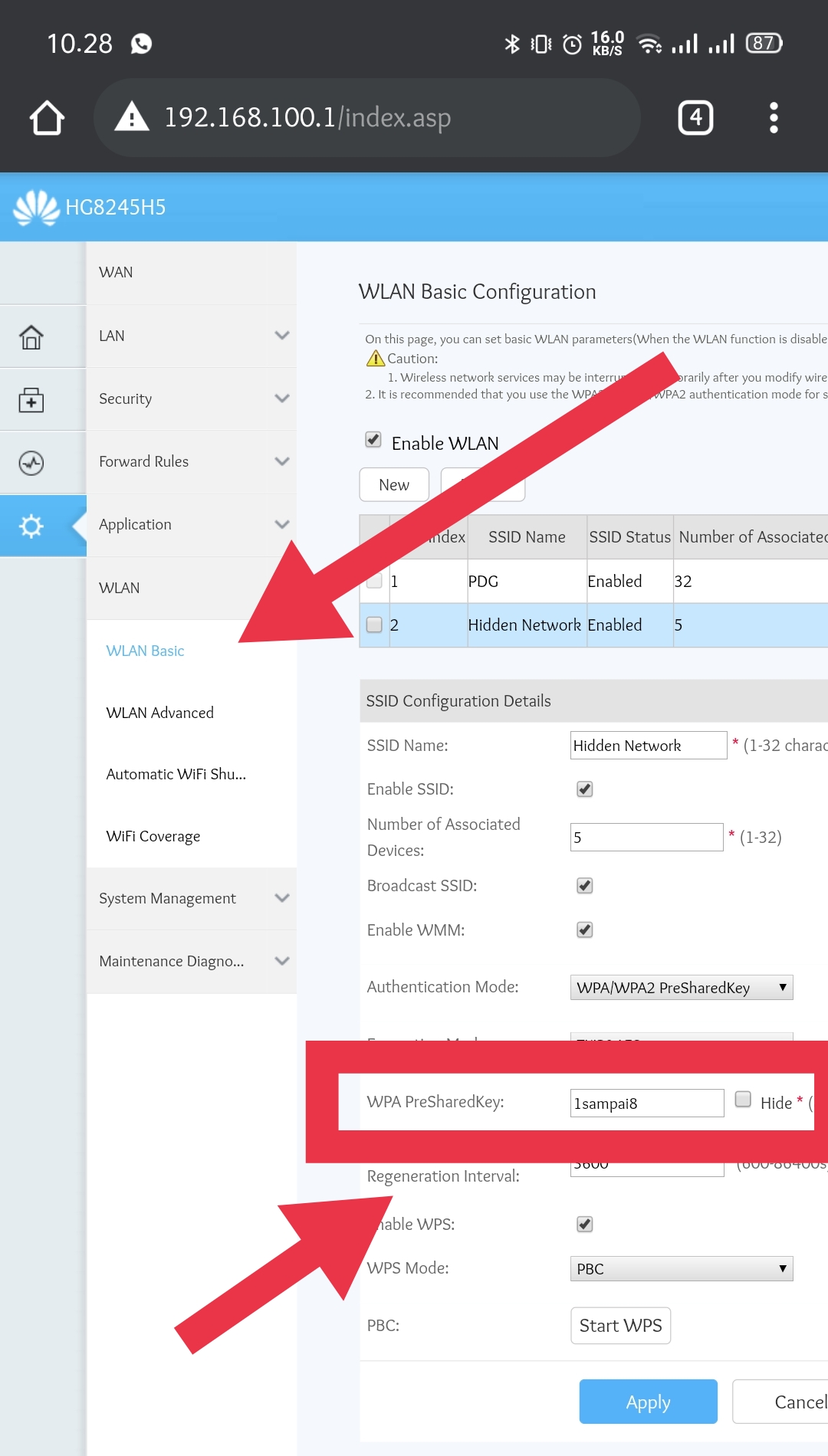Click the SSID Name column header
Screen dimensions: 828x1456
[527, 537]
